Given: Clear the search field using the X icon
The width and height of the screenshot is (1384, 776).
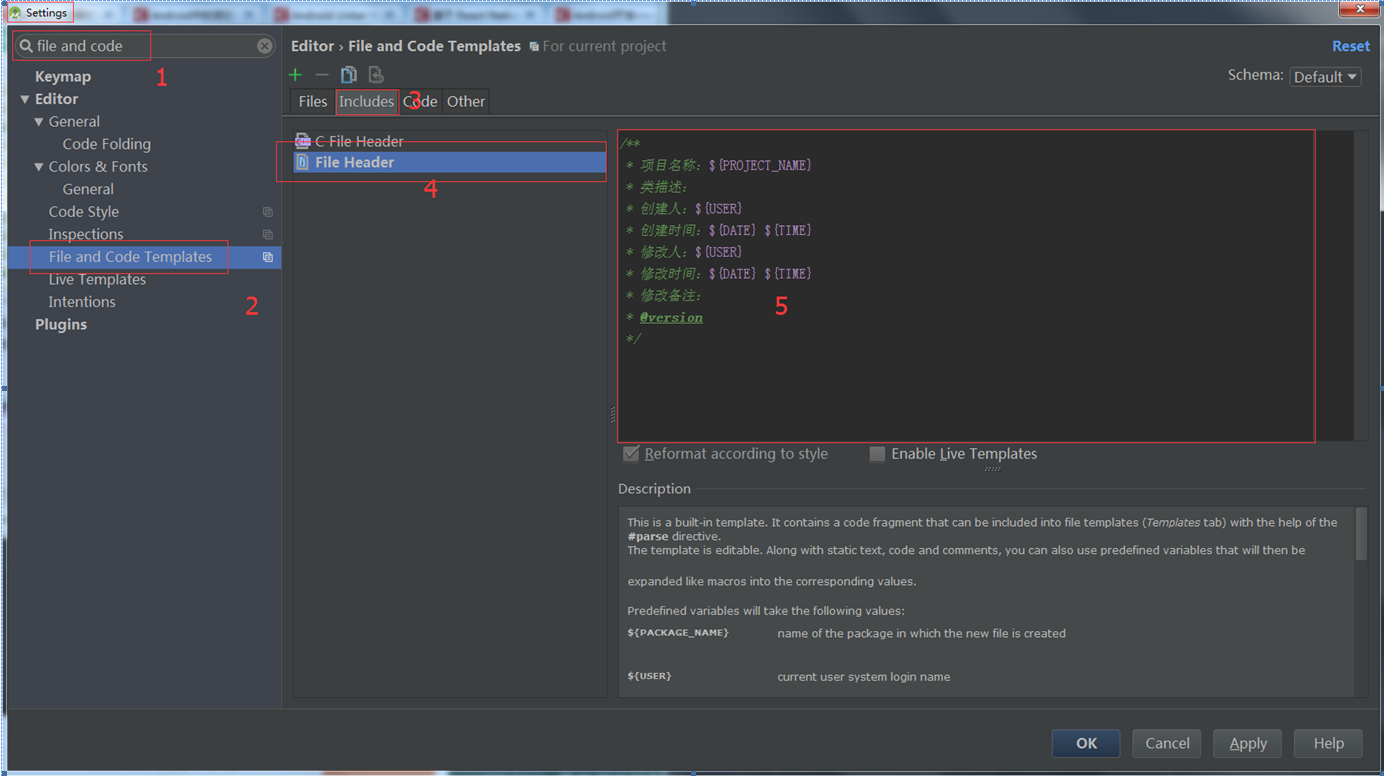Looking at the screenshot, I should (x=263, y=45).
